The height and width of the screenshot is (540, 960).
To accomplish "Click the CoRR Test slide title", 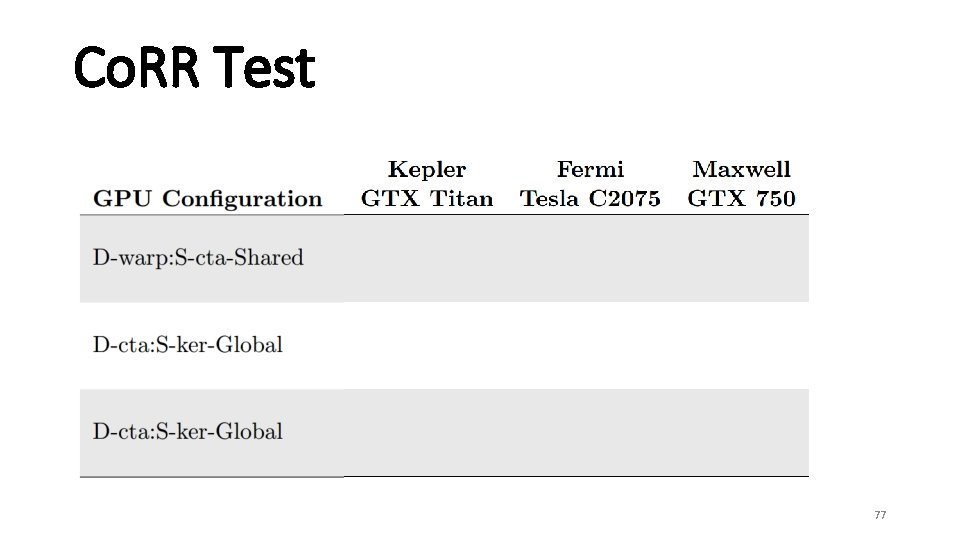I will pos(194,67).
